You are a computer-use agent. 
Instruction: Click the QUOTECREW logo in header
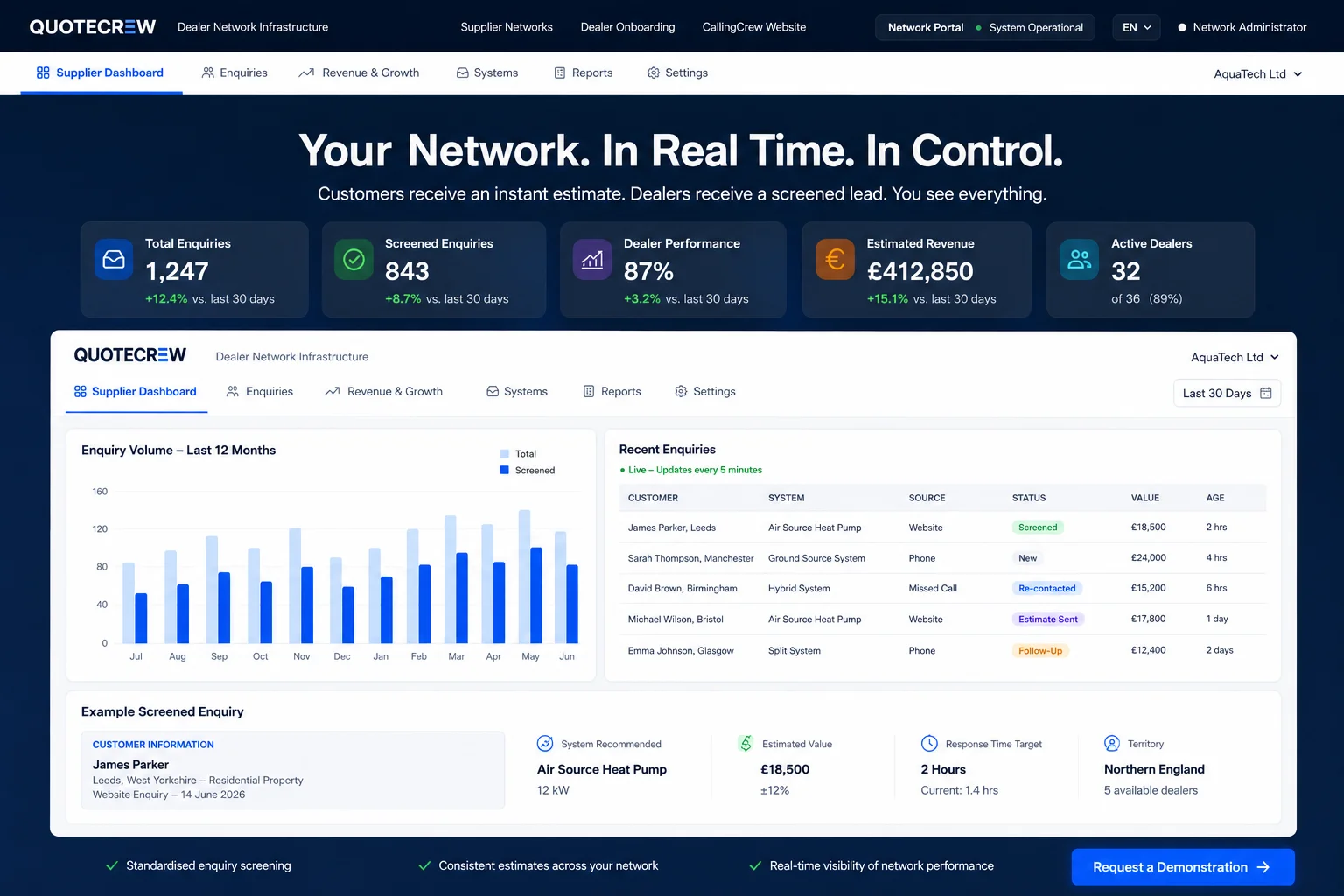(x=93, y=27)
